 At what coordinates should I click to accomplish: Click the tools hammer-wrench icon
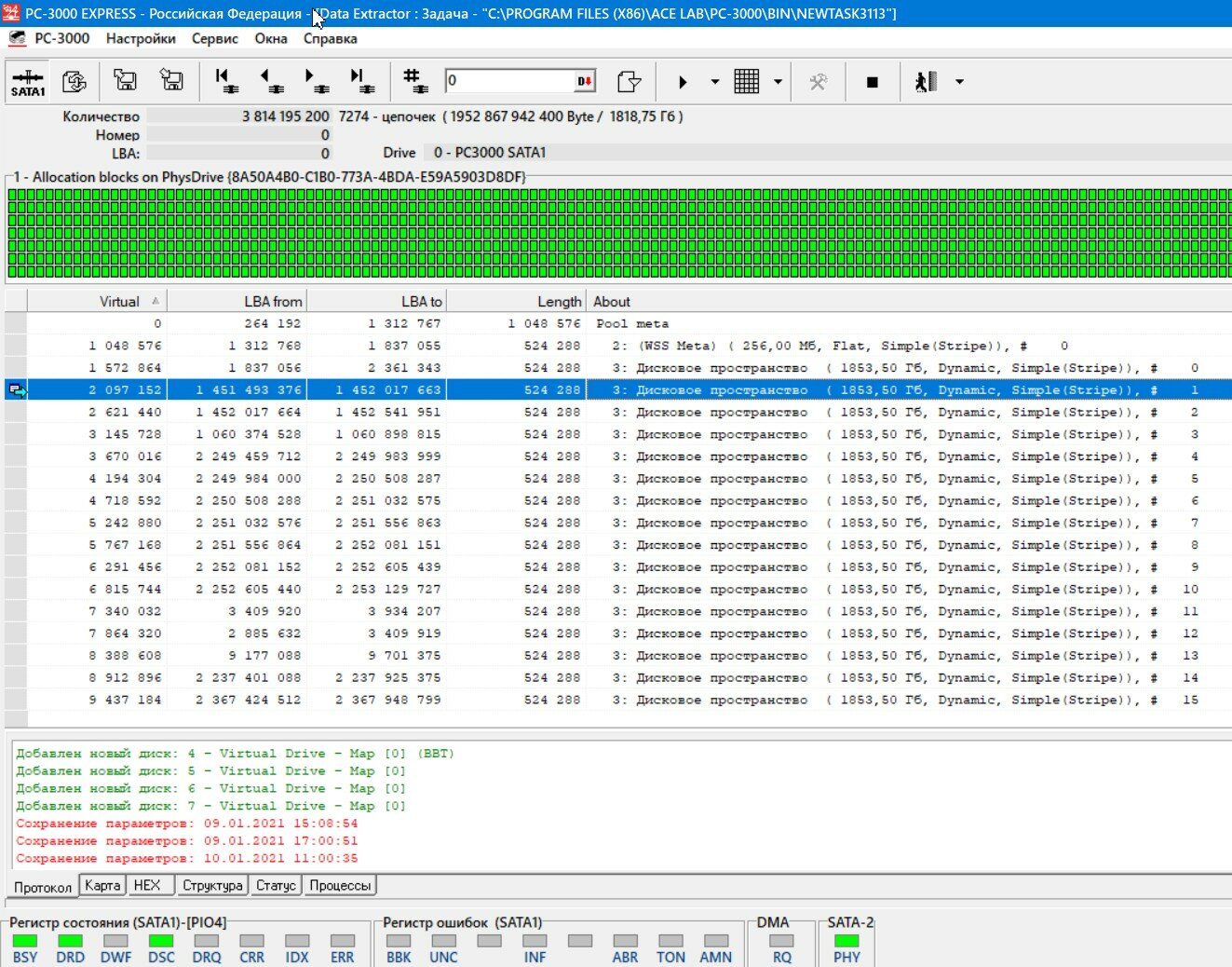click(x=819, y=82)
